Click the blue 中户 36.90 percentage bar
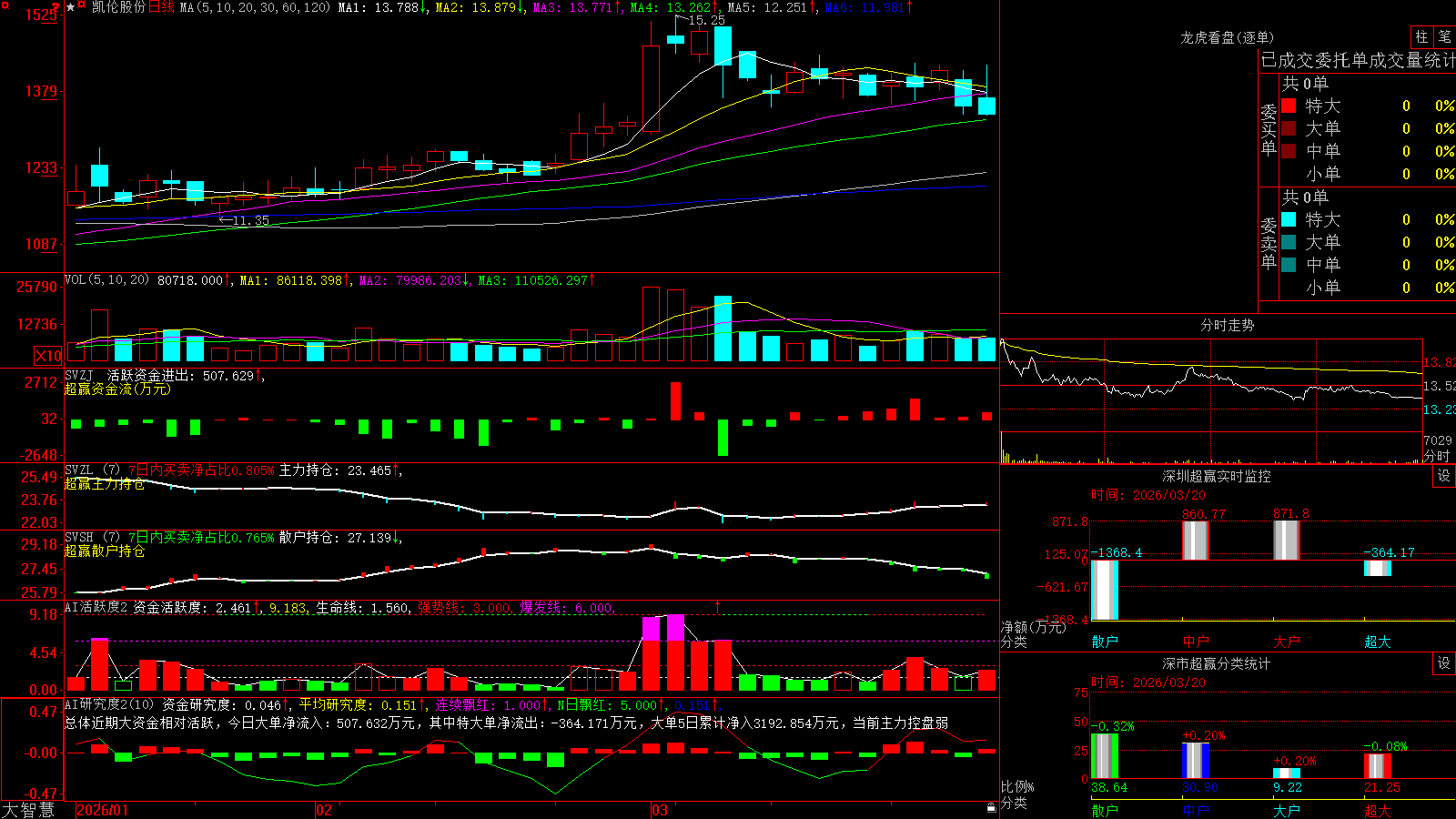The height and width of the screenshot is (819, 1456). [x=1196, y=761]
